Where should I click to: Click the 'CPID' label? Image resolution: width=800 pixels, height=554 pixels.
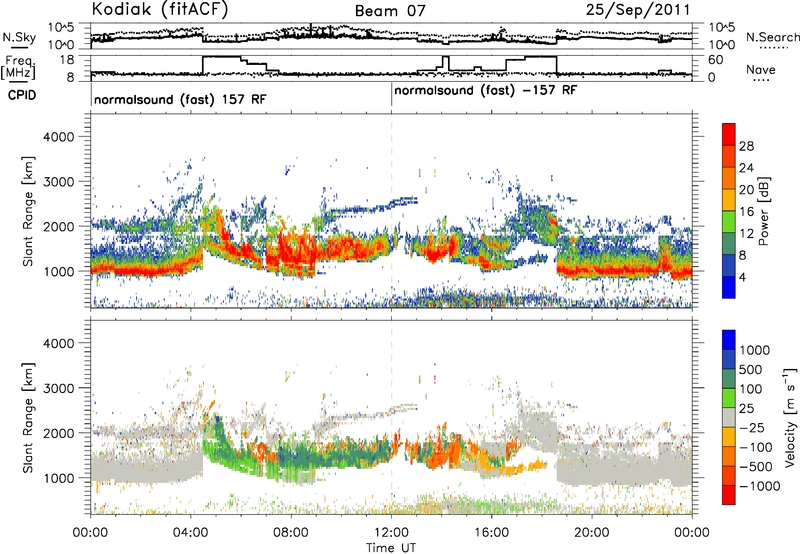point(22,95)
